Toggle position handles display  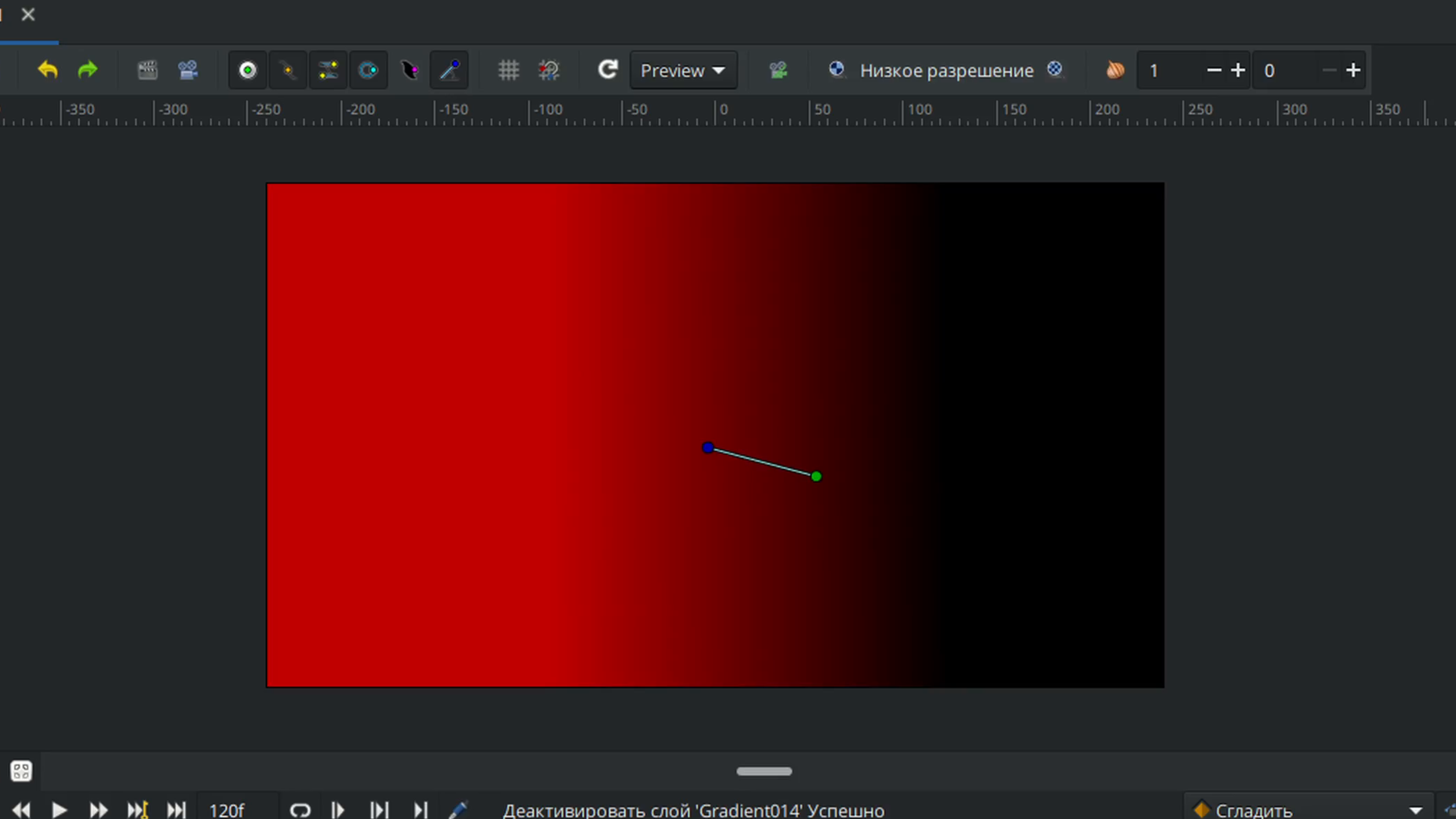click(248, 70)
